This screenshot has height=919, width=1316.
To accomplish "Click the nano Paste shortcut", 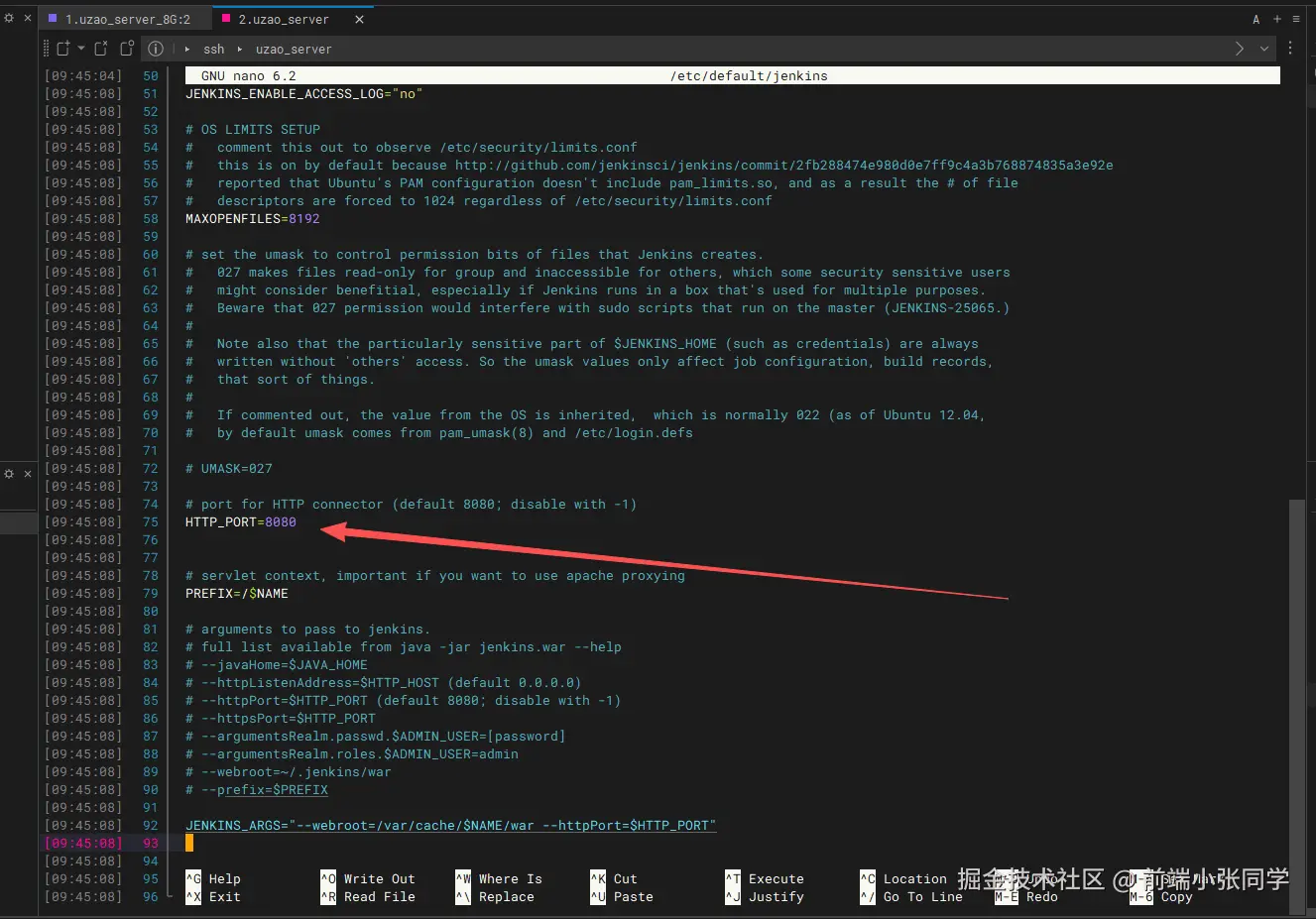I will pyautogui.click(x=622, y=897).
